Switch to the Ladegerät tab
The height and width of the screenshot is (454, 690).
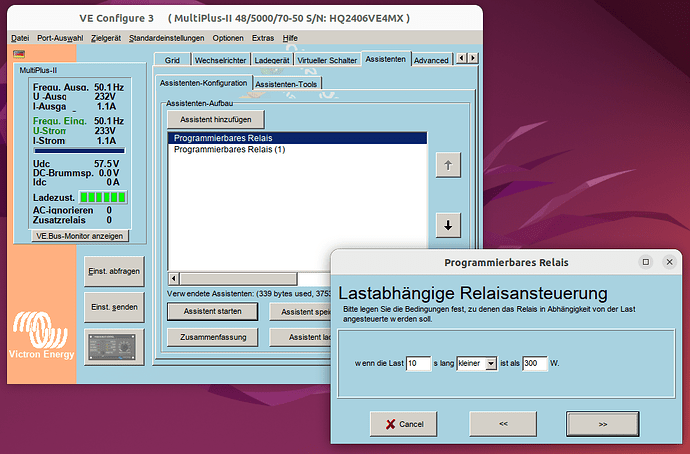pos(272,60)
